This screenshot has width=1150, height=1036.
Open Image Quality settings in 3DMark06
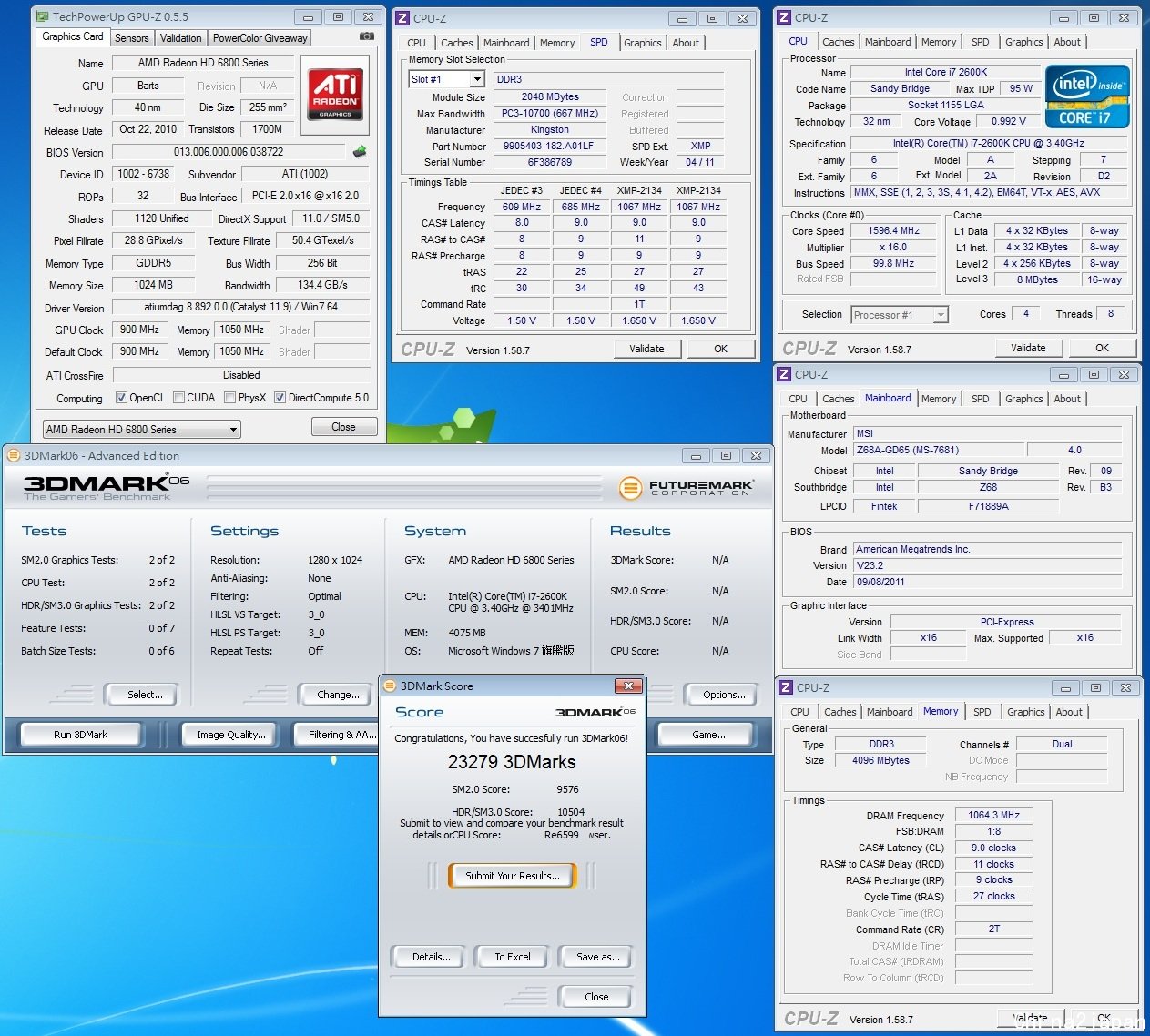tap(231, 735)
